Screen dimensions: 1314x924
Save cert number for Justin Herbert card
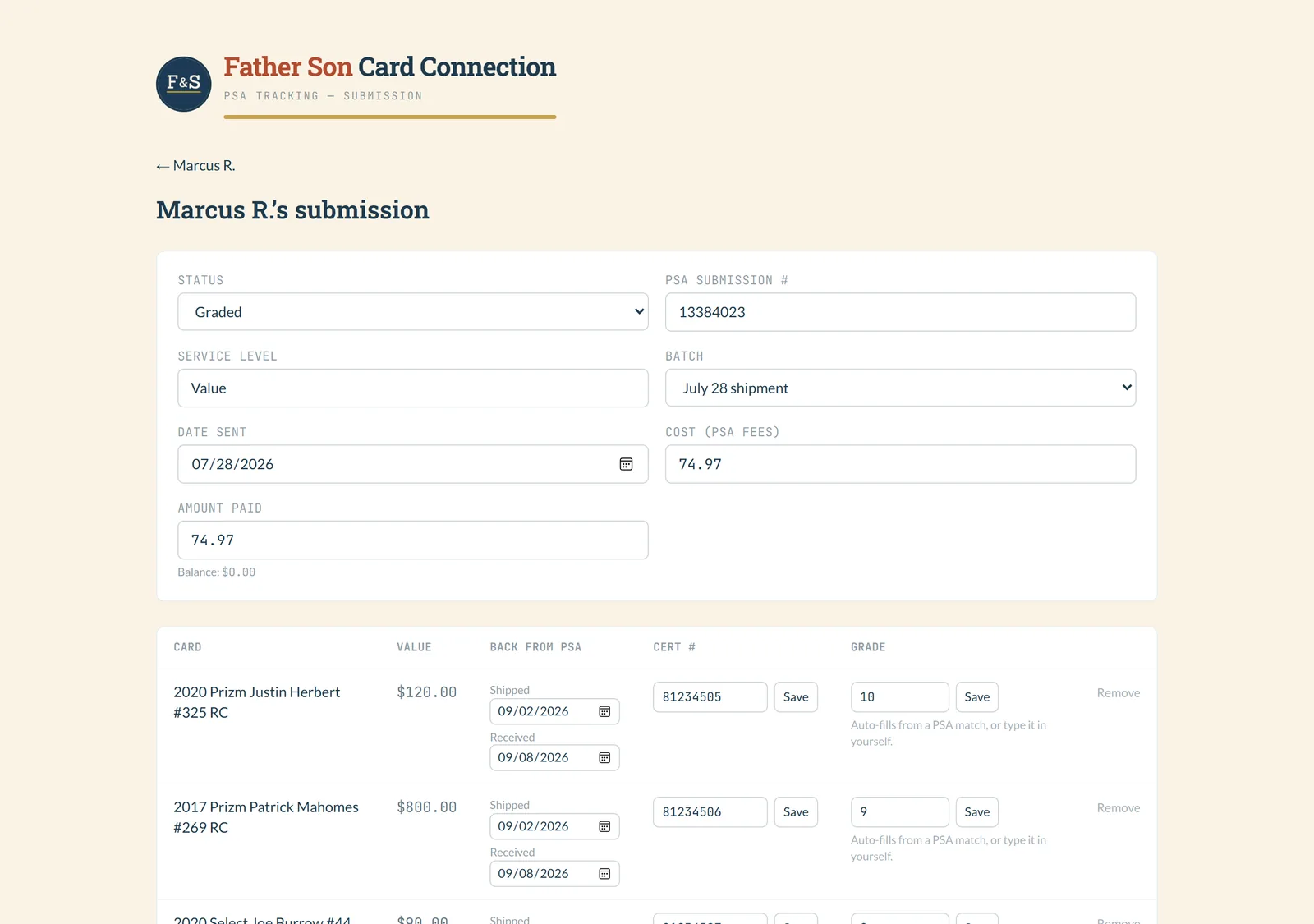[796, 696]
